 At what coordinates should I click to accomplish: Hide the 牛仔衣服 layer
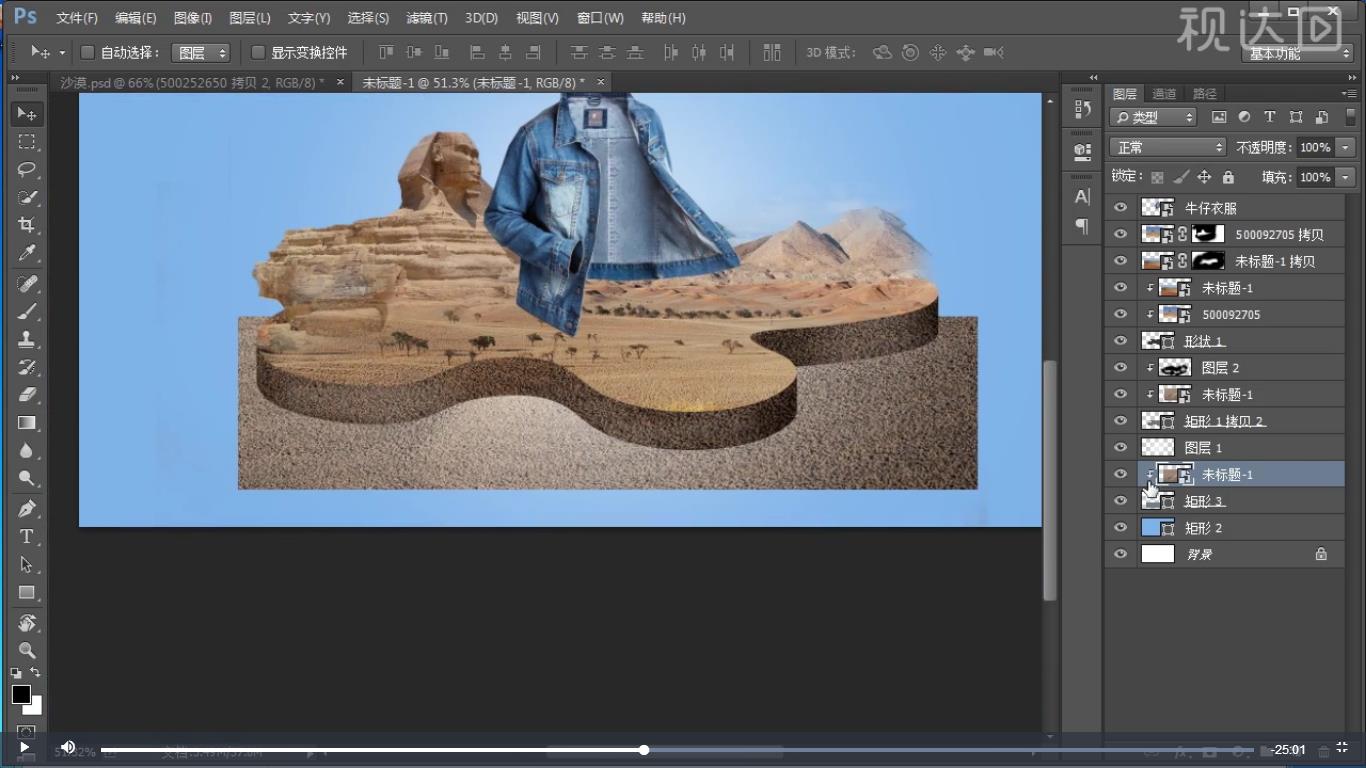(1120, 208)
